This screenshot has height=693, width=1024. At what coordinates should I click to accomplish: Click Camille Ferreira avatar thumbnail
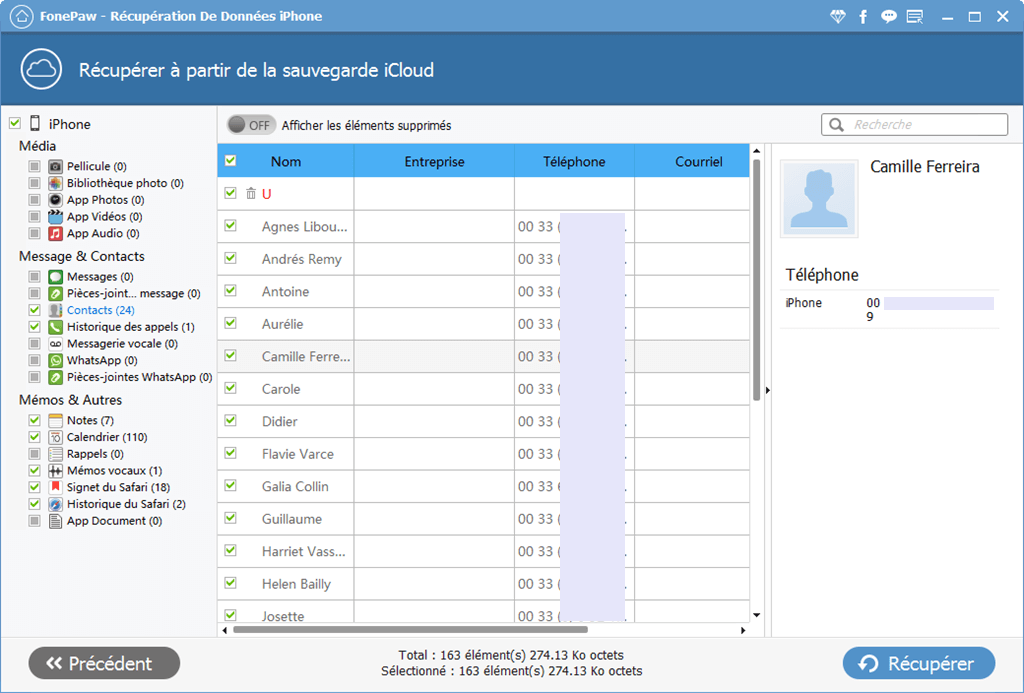pos(819,199)
